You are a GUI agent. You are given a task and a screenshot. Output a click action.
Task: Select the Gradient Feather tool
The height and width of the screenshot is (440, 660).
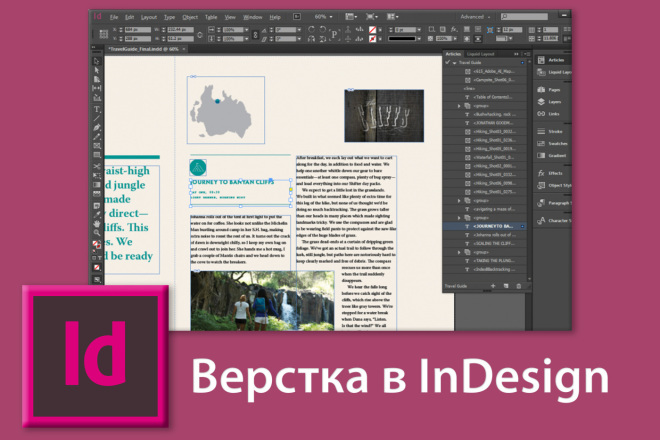click(97, 194)
